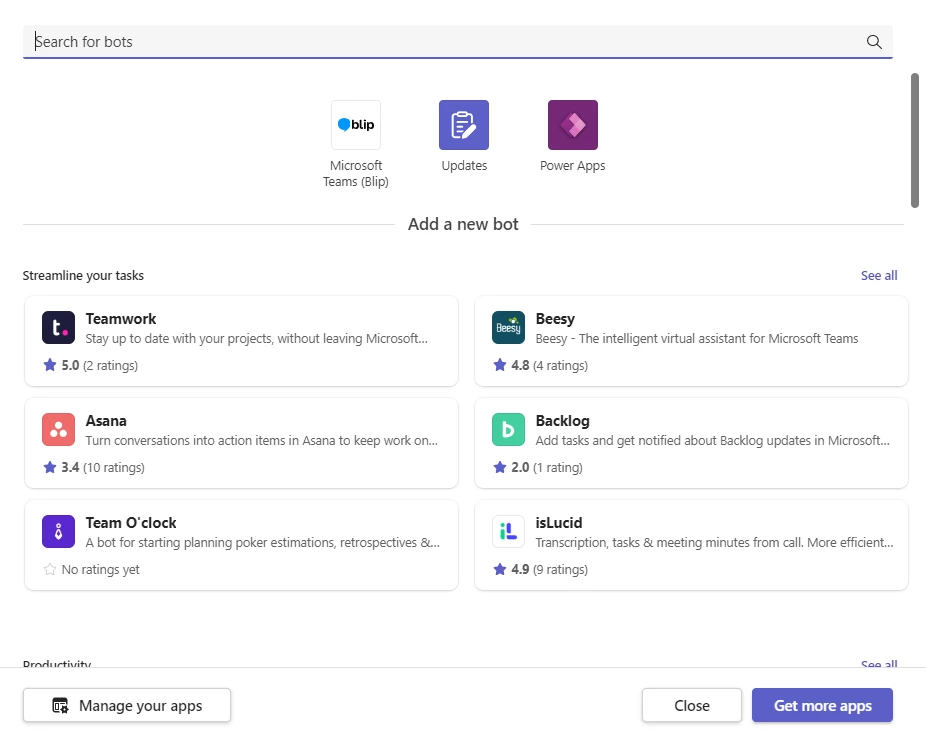Open the Power Apps bot icon
Viewport: 926px width, 735px height.
[x=572, y=125]
